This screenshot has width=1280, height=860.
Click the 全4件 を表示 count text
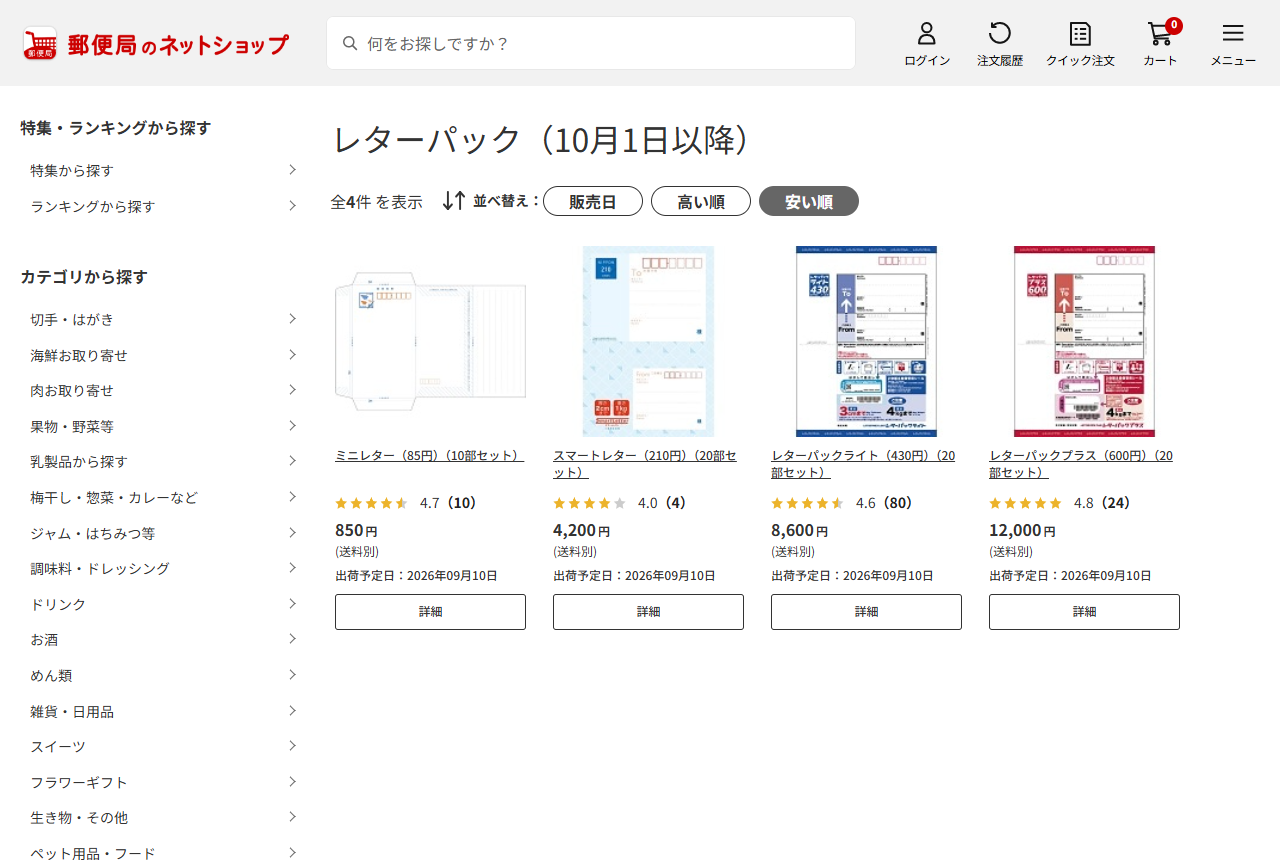(376, 201)
